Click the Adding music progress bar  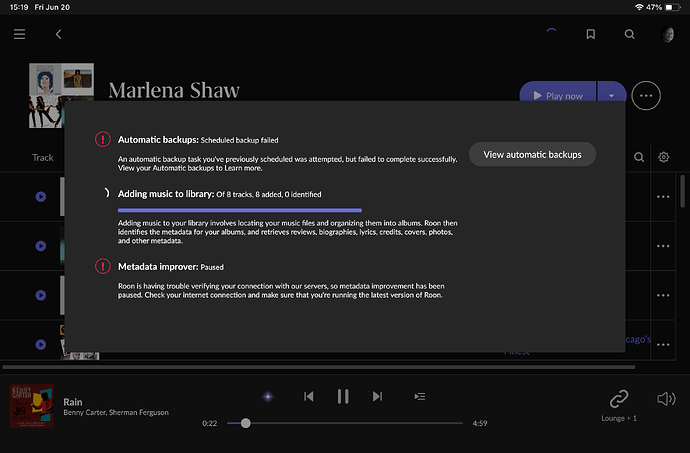click(240, 210)
